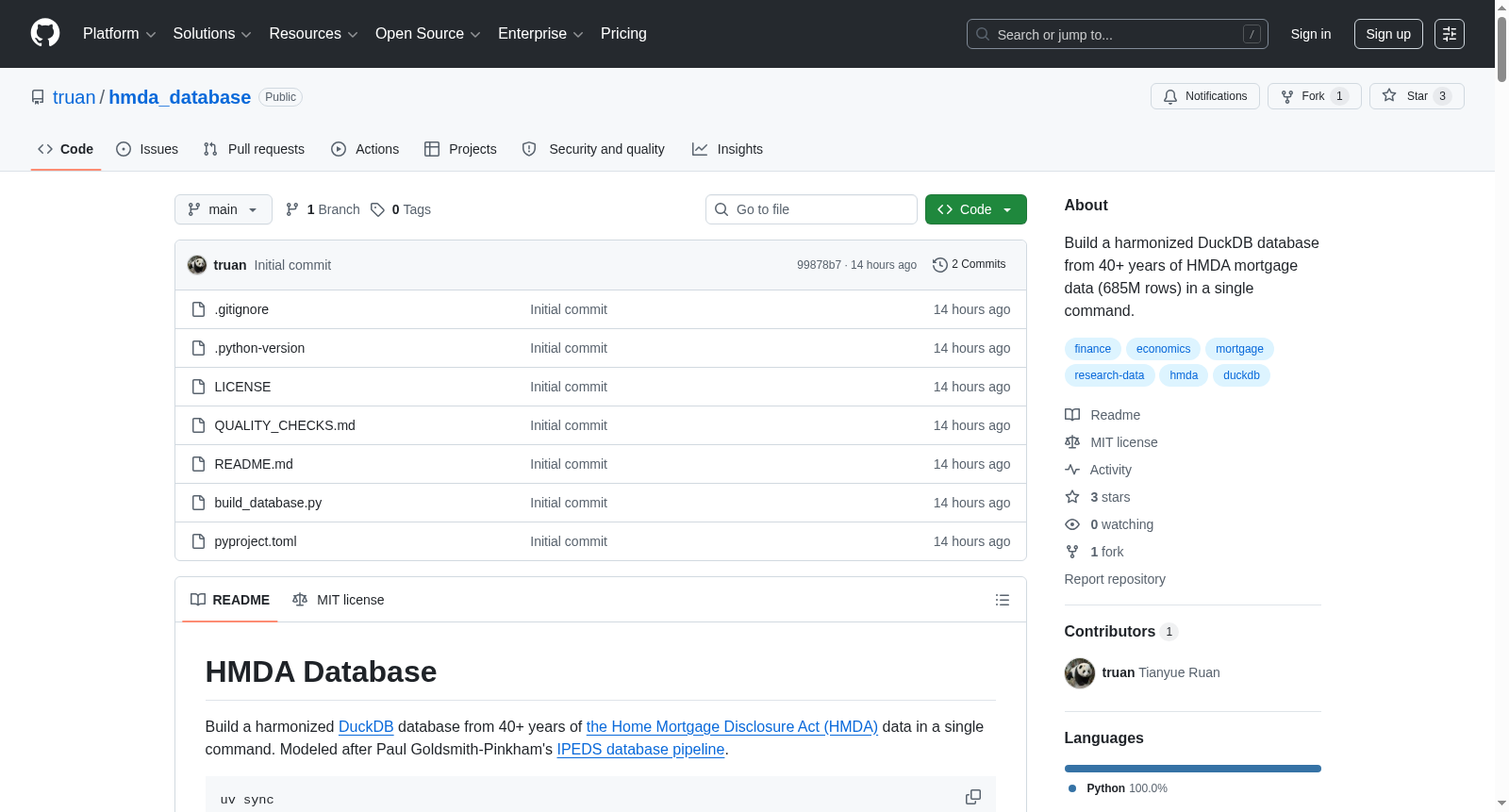Click the Pricing link
This screenshot has width=1509, height=812.
coord(623,34)
